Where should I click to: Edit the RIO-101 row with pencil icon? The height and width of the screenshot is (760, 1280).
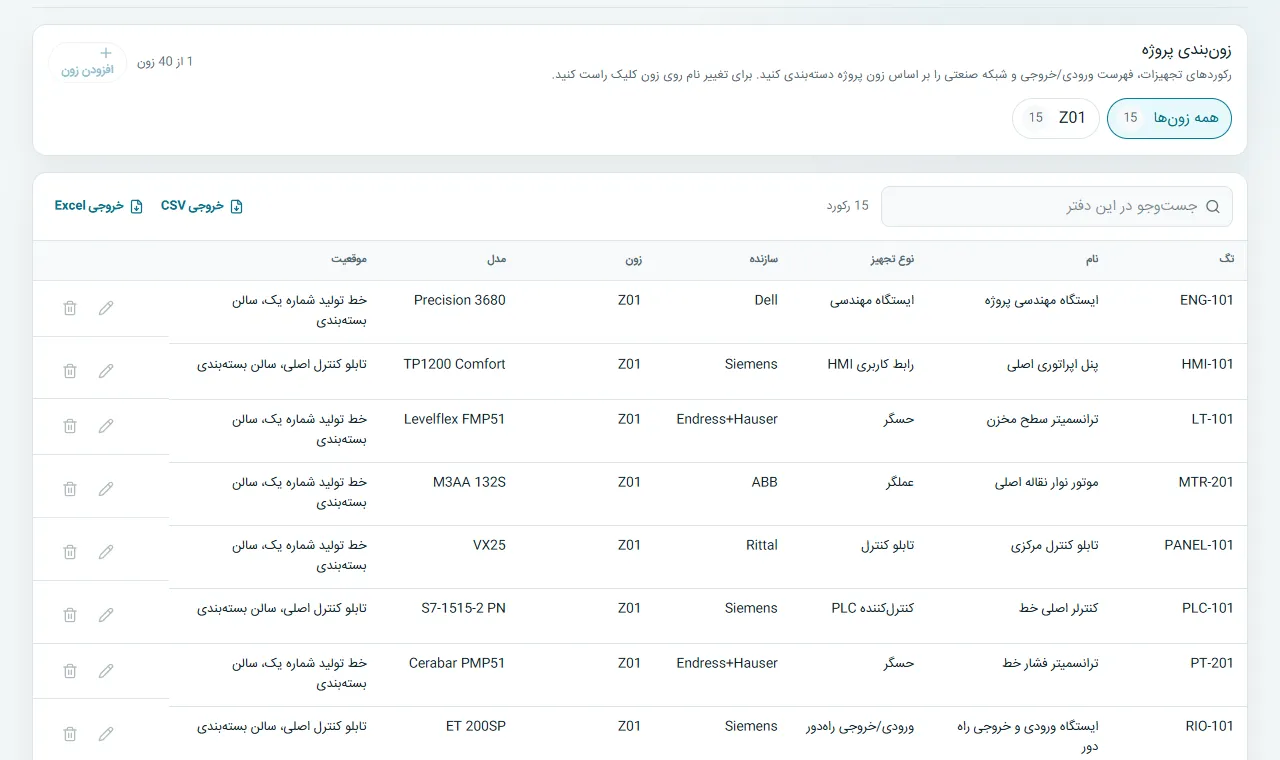pyautogui.click(x=106, y=734)
